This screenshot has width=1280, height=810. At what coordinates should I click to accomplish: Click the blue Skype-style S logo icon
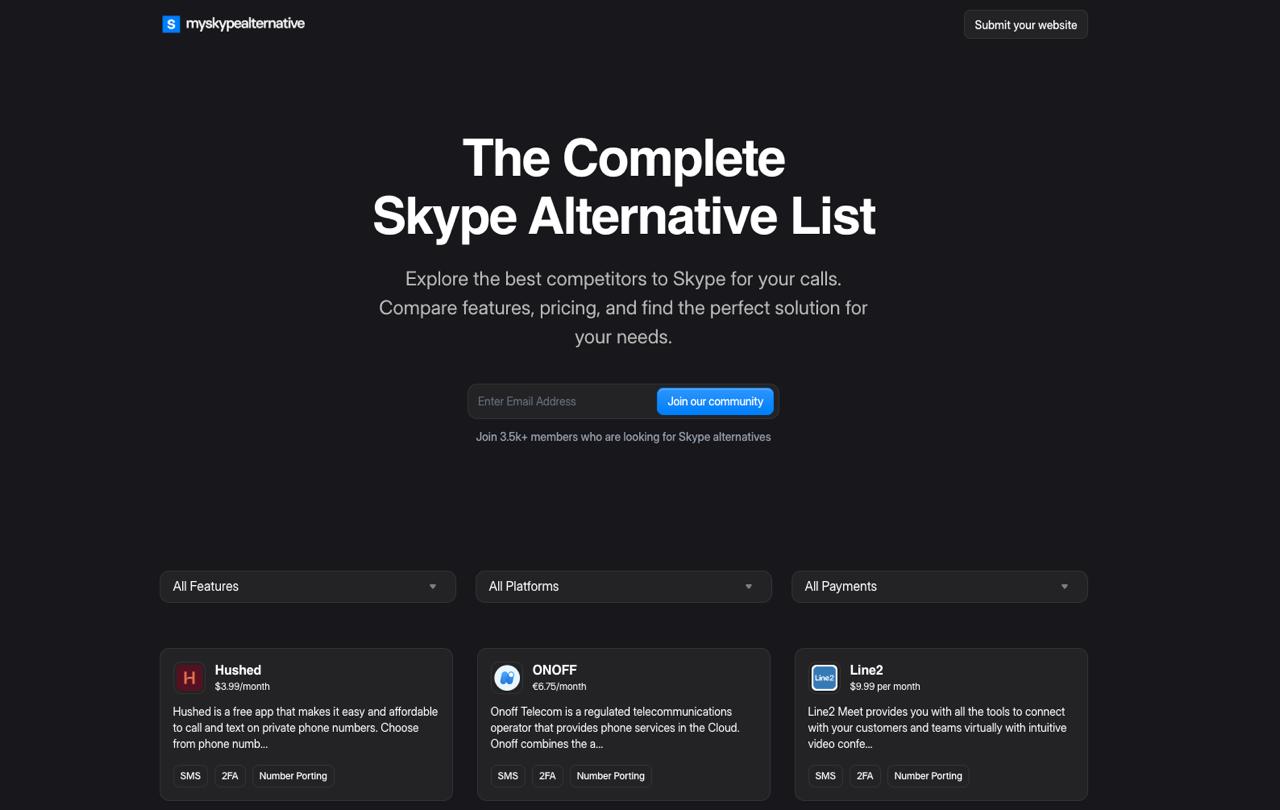[x=171, y=24]
